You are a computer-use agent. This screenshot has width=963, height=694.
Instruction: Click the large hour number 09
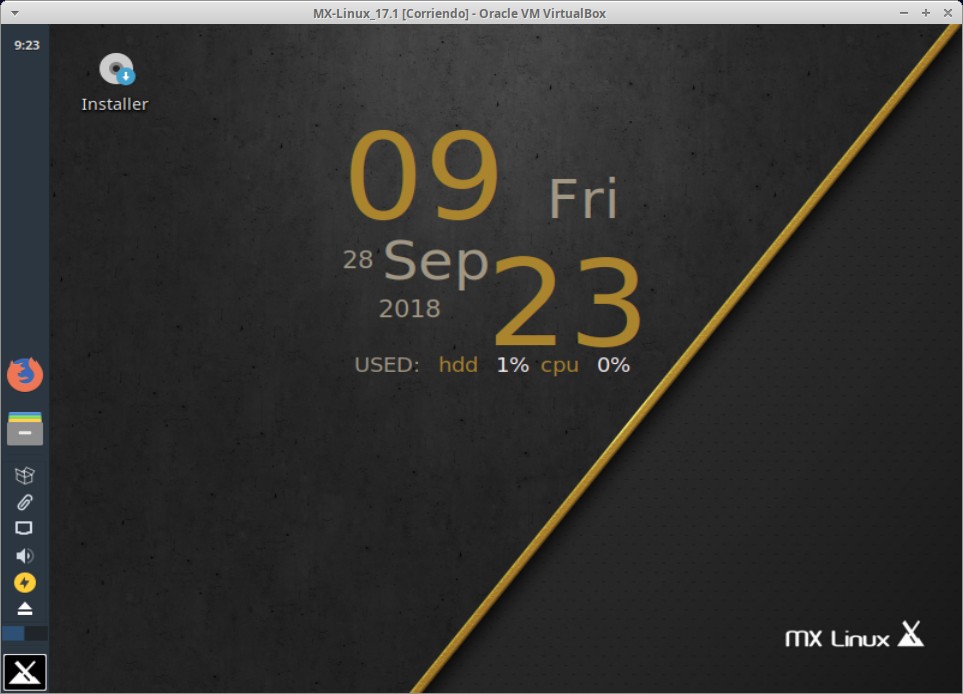[x=424, y=176]
